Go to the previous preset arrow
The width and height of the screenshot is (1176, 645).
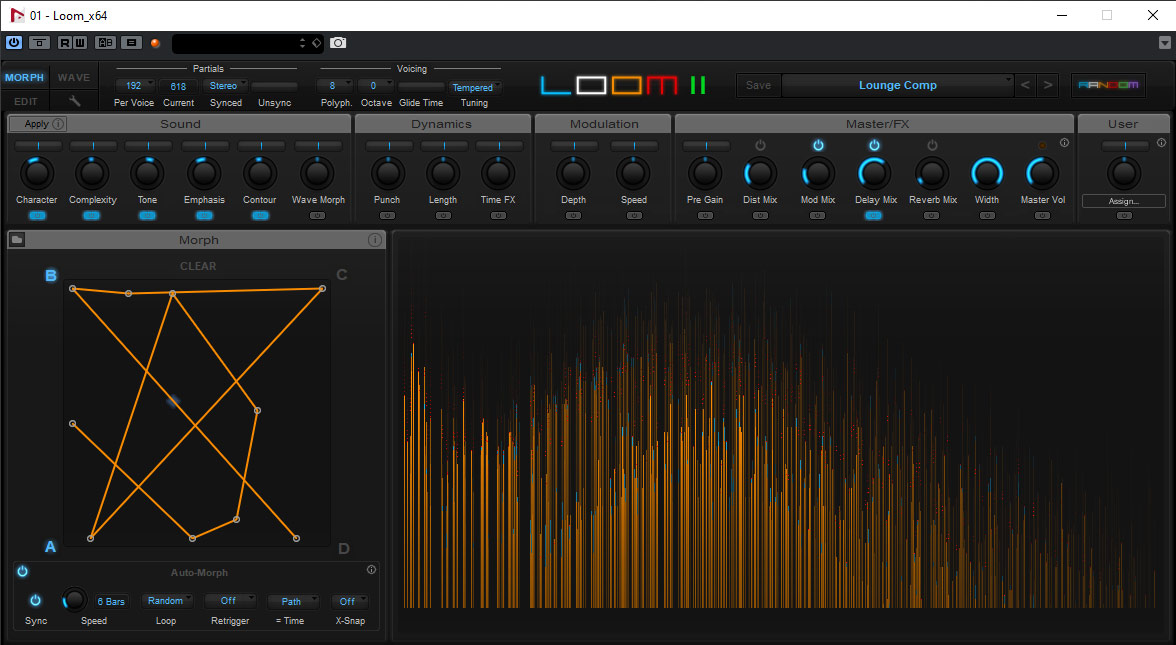coord(1025,85)
